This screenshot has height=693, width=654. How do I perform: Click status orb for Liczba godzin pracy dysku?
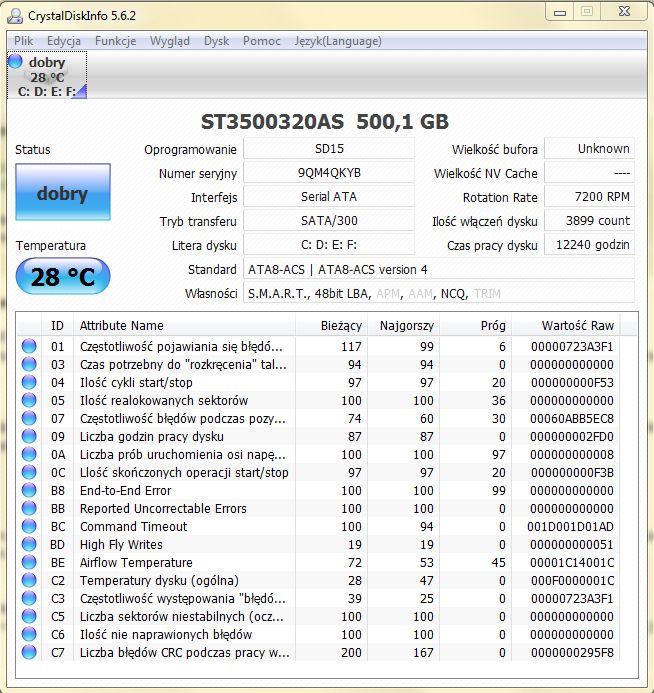click(29, 436)
